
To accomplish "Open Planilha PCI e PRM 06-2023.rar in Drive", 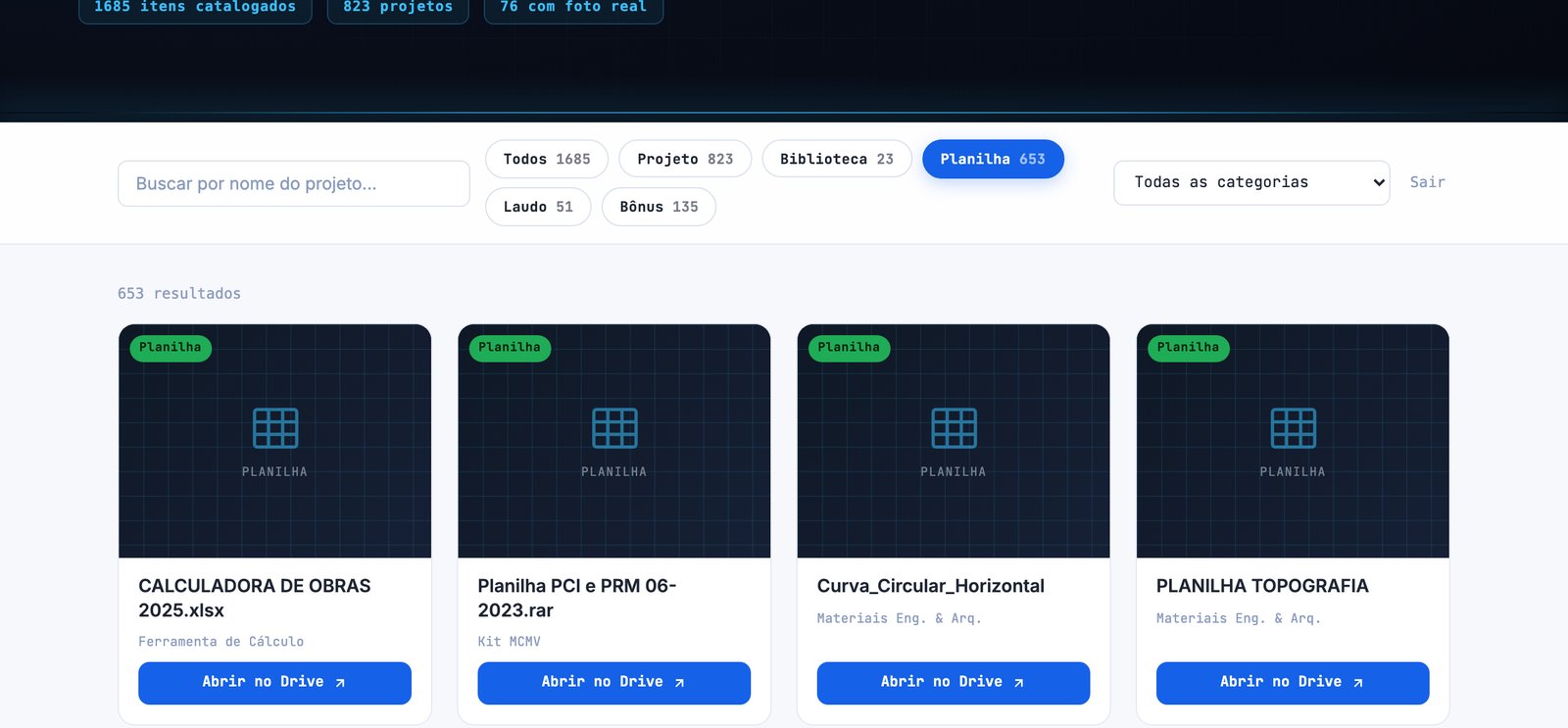I will pos(614,683).
